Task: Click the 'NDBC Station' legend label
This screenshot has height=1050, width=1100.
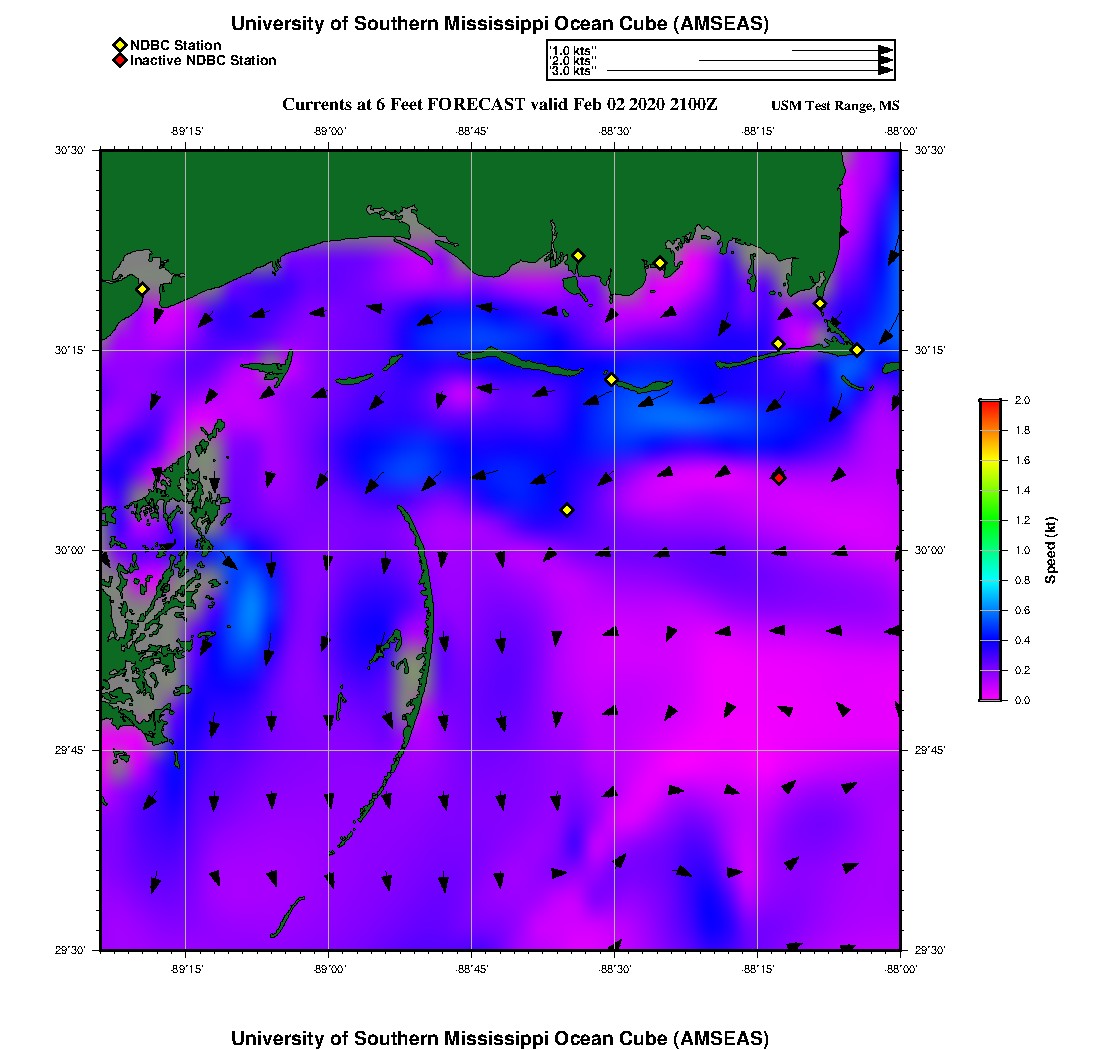Action: tap(175, 45)
